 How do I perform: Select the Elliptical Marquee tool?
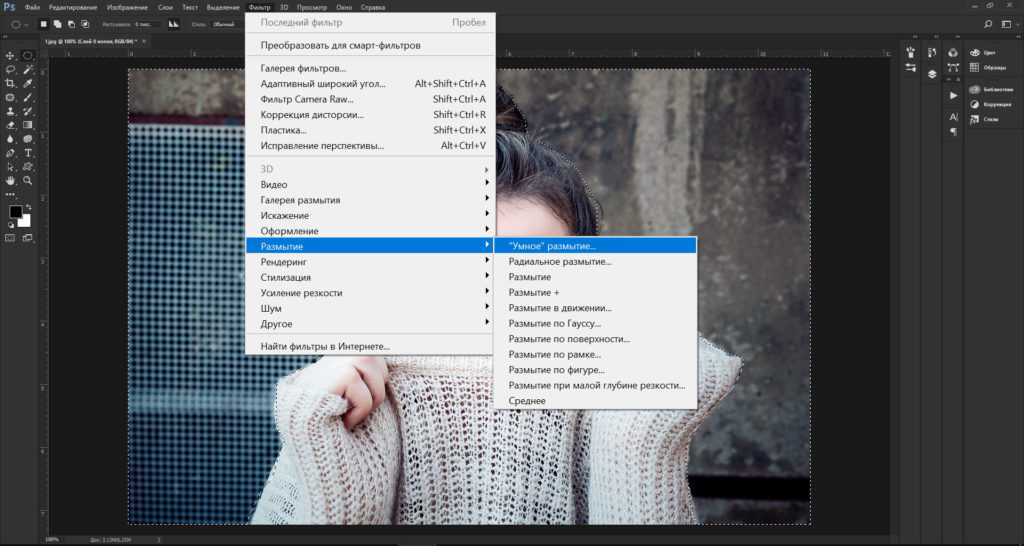tap(27, 56)
